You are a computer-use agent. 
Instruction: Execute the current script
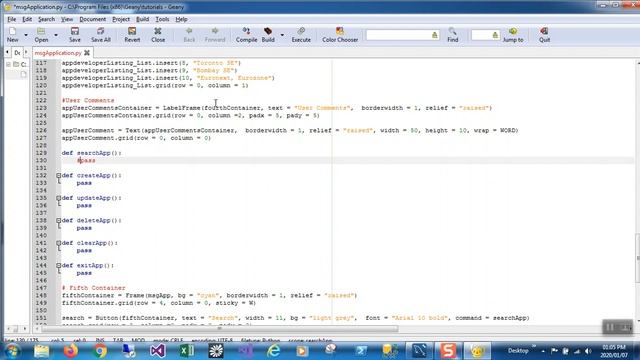coord(301,35)
